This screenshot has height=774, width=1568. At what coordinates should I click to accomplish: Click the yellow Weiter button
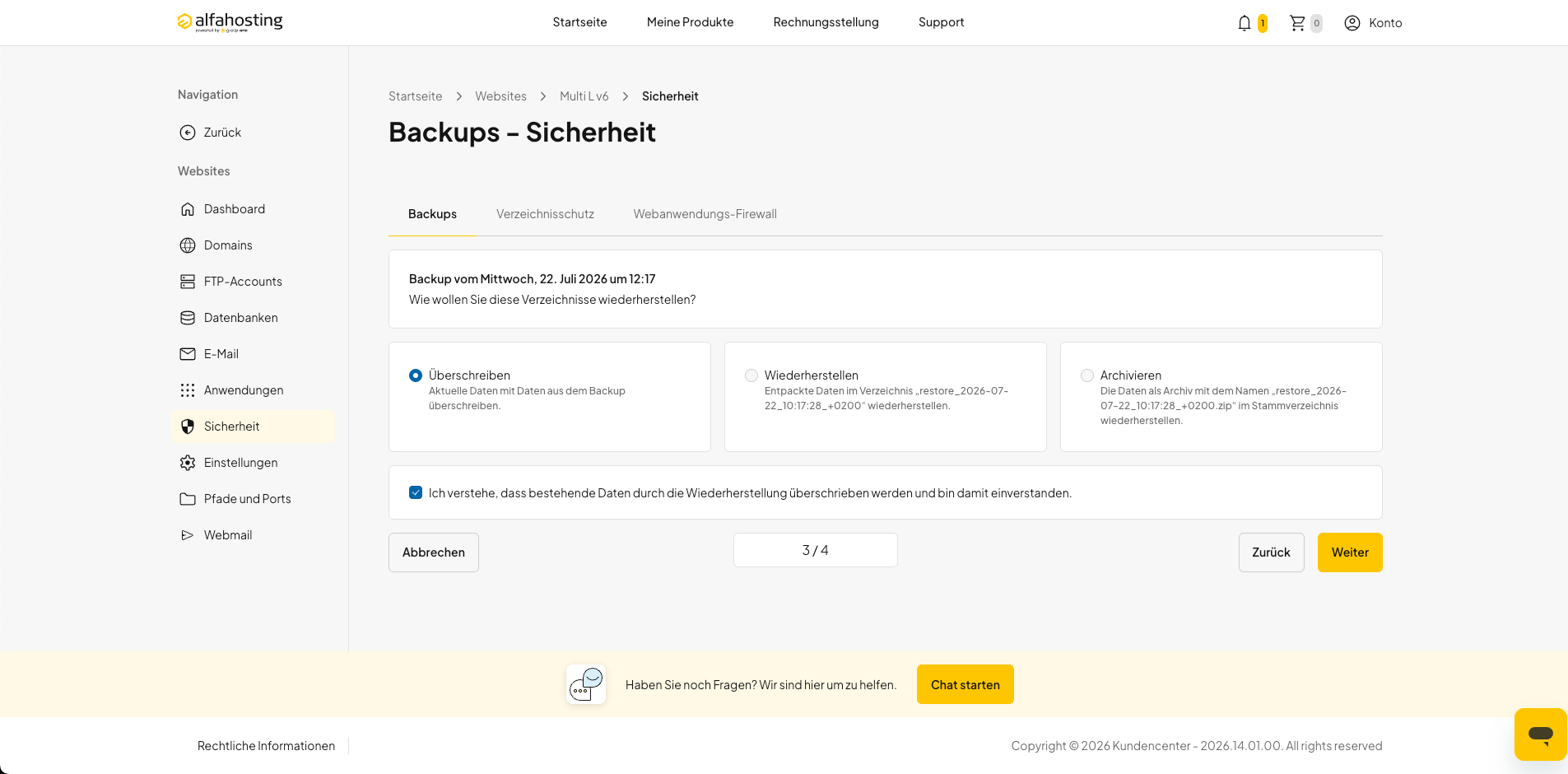(1350, 553)
